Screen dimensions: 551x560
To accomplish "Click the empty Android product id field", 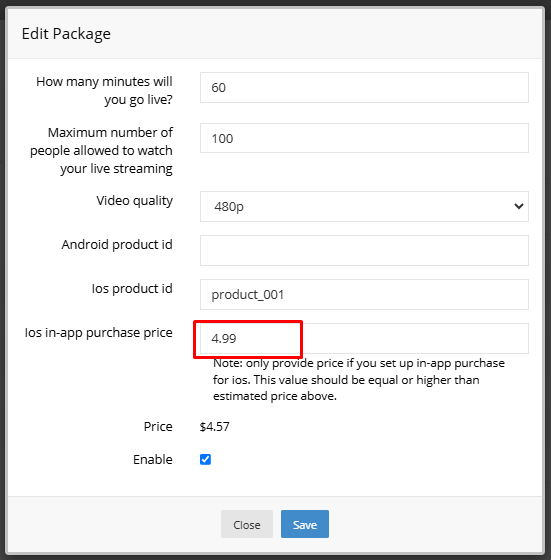I will click(364, 250).
